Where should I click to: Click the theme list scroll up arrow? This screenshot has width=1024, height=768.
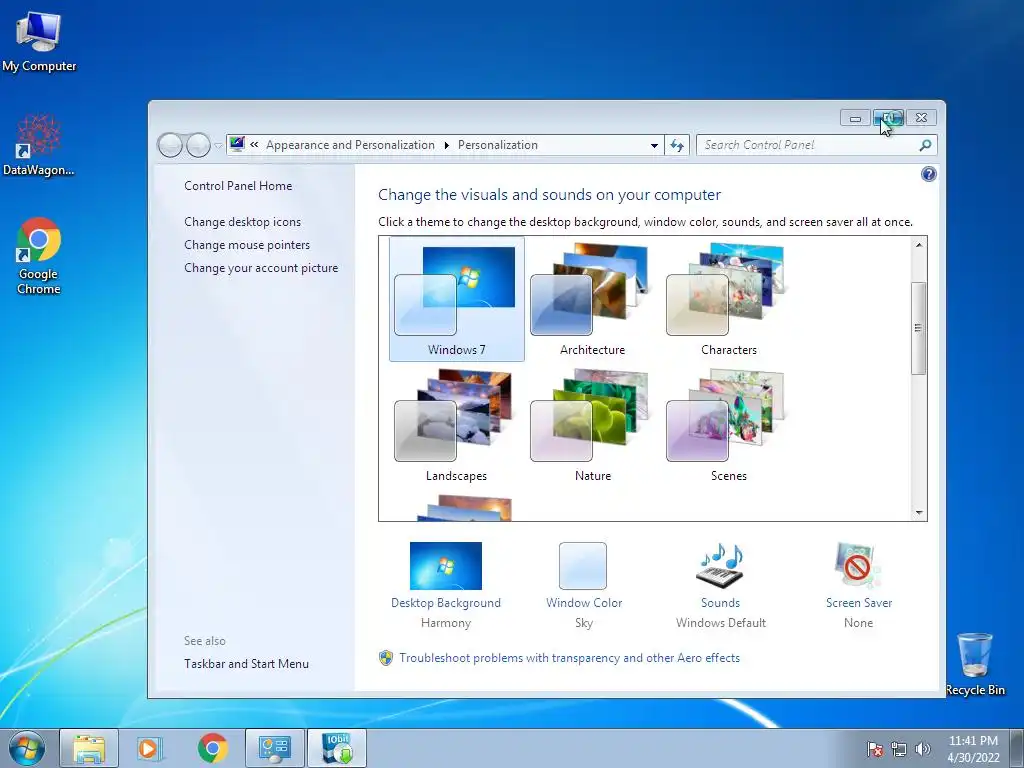[x=919, y=245]
